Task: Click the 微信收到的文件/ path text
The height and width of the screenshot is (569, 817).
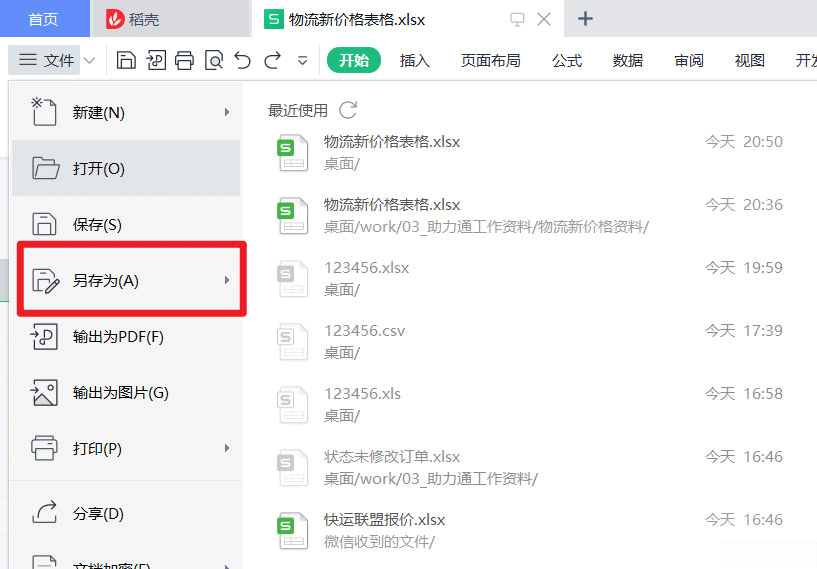Action: click(x=379, y=542)
